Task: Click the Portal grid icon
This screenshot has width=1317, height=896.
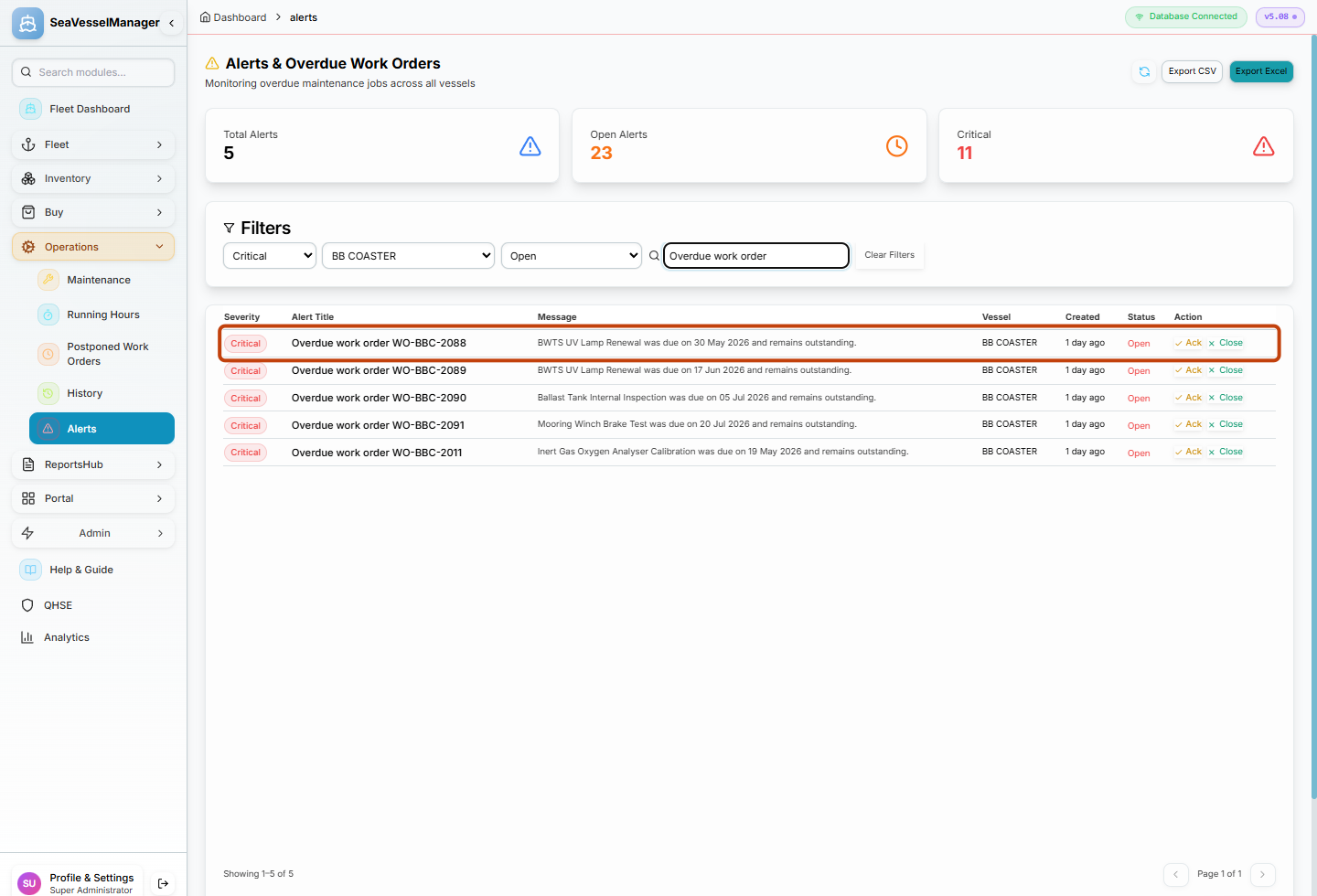Action: pyautogui.click(x=28, y=498)
